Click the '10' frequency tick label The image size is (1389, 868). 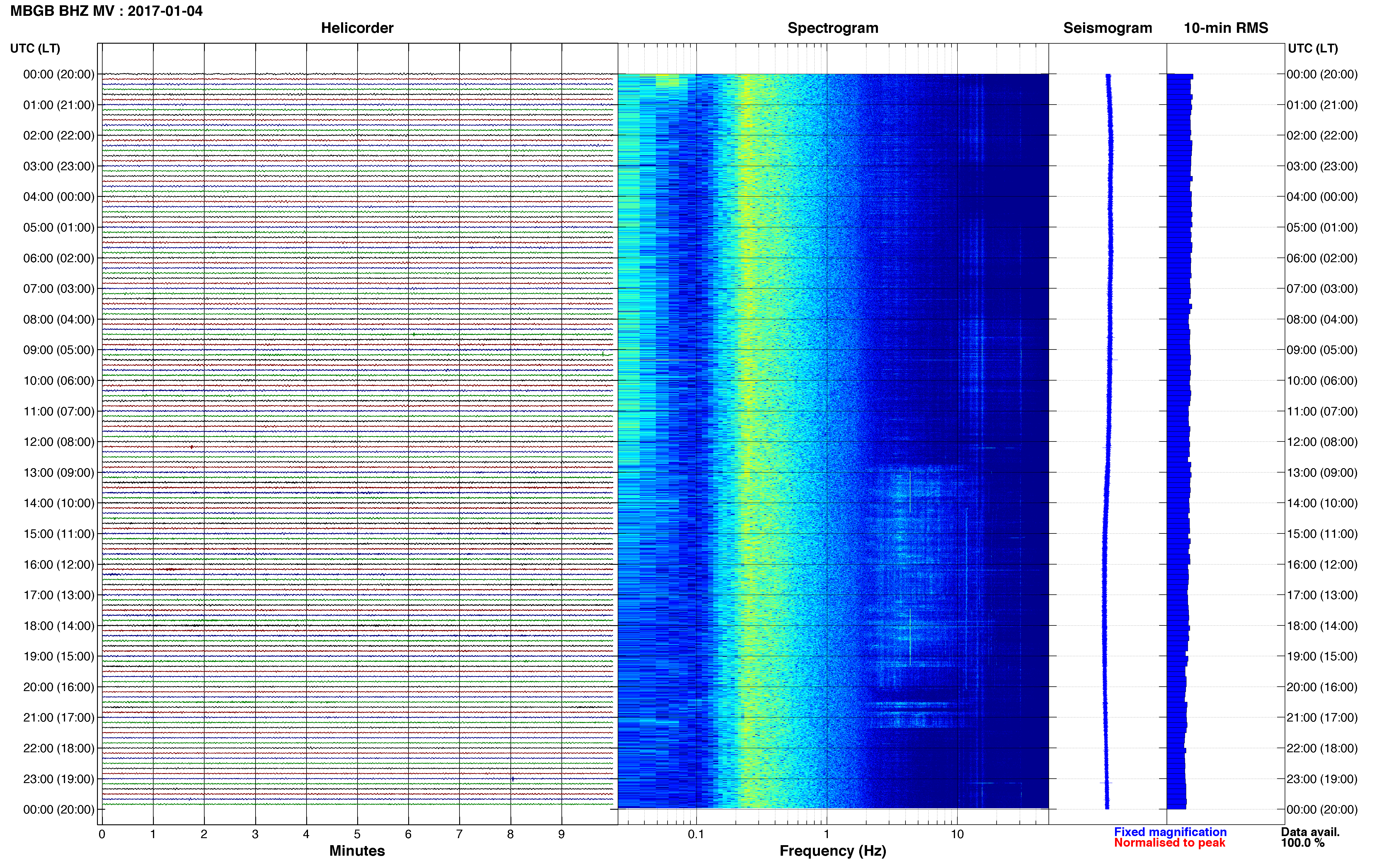(x=957, y=834)
